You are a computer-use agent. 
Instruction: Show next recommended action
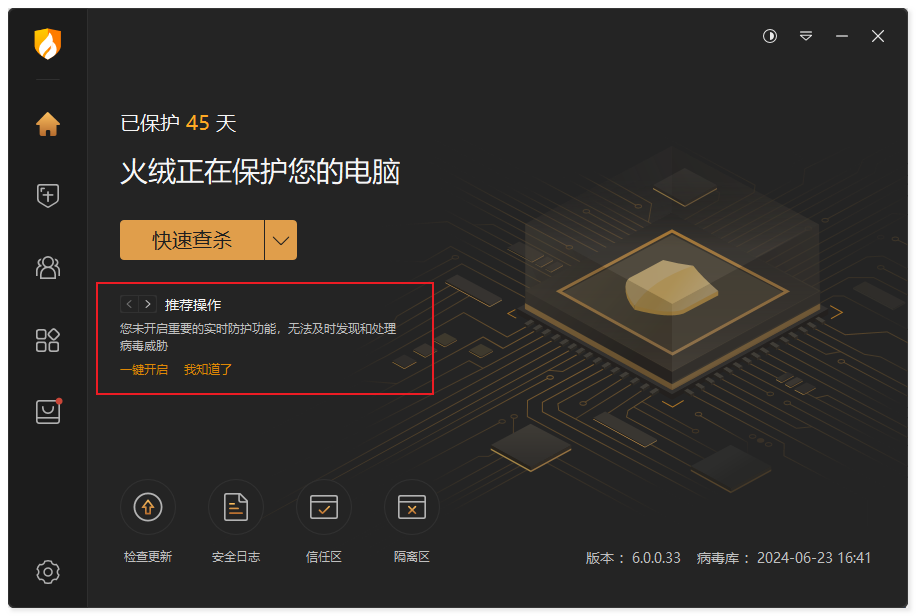[x=148, y=304]
